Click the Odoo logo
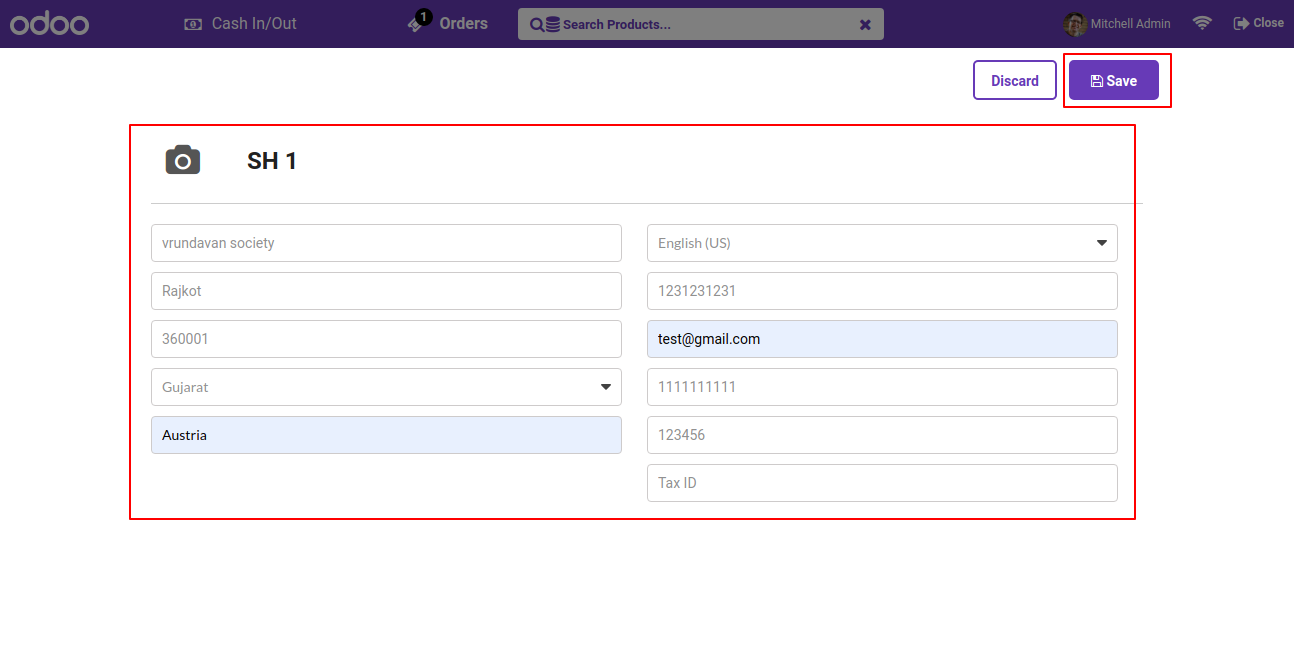Image resolution: width=1294 pixels, height=668 pixels. pyautogui.click(x=50, y=24)
